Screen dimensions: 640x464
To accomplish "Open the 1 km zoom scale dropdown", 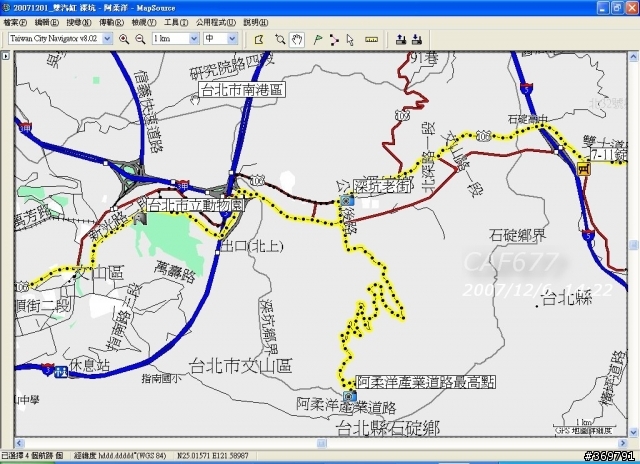I will coord(194,39).
